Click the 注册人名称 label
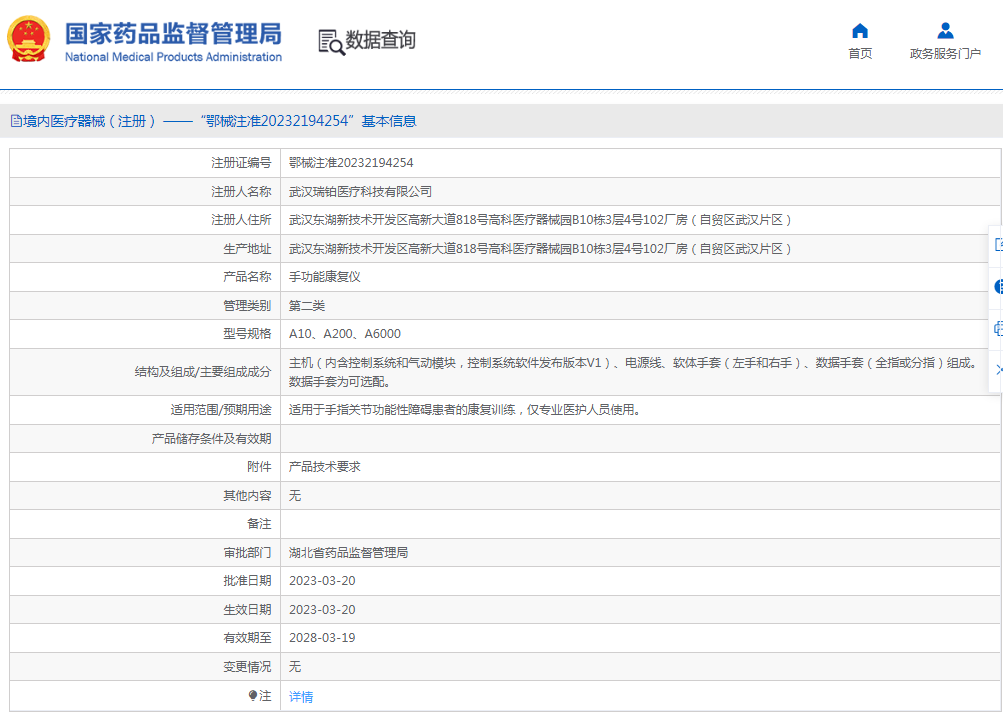This screenshot has width=1003, height=720. (x=241, y=192)
